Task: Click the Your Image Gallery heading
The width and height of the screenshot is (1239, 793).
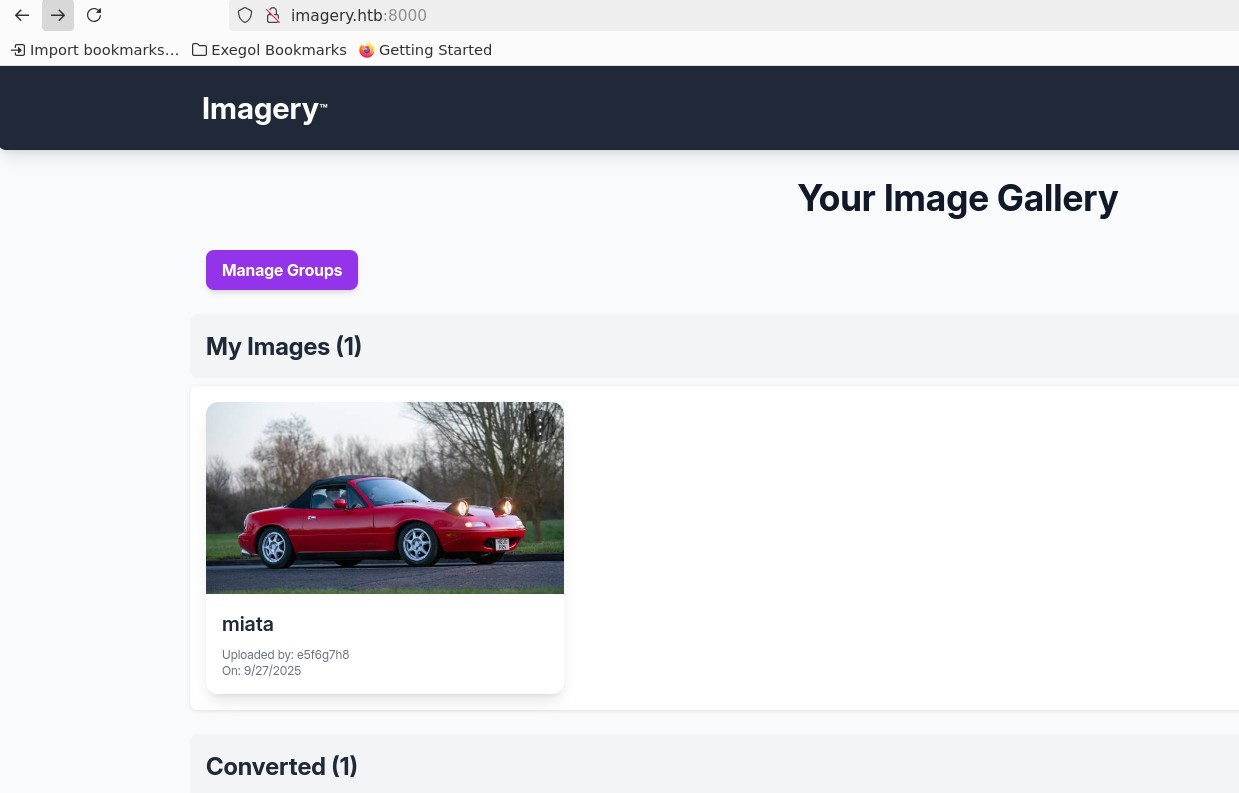Action: (957, 198)
